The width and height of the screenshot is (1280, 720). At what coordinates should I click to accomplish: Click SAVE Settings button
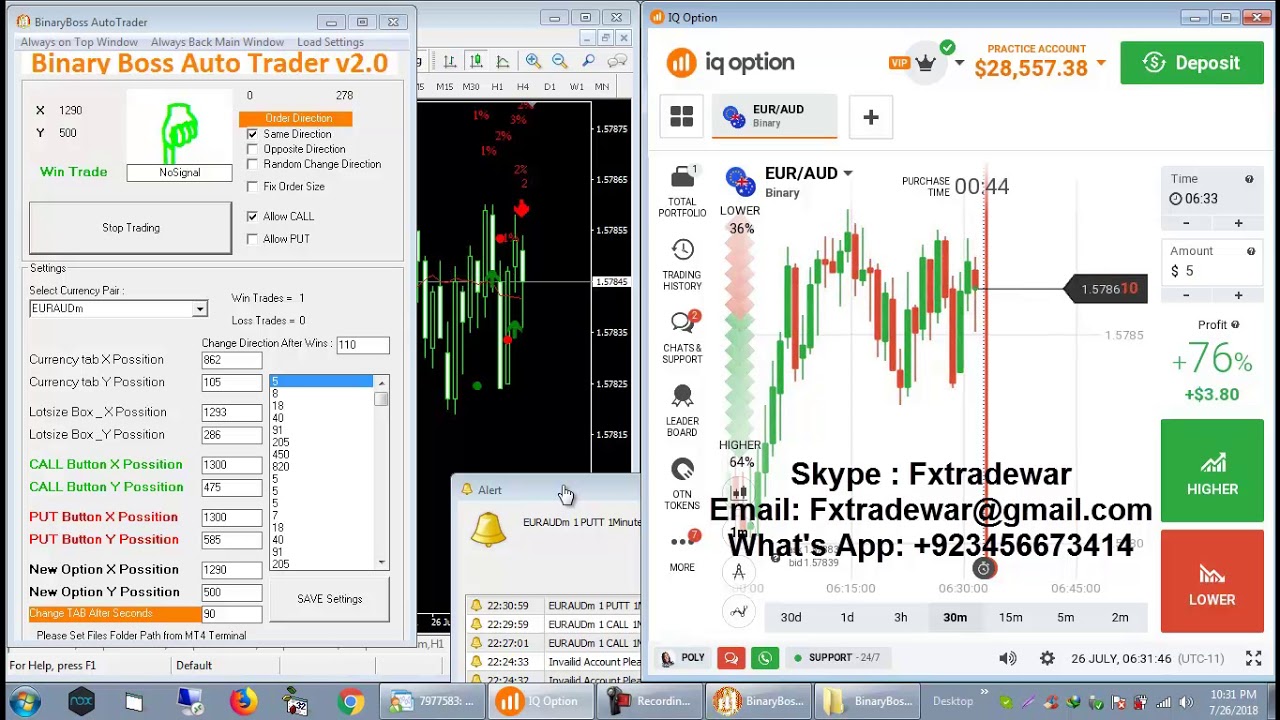pyautogui.click(x=329, y=599)
